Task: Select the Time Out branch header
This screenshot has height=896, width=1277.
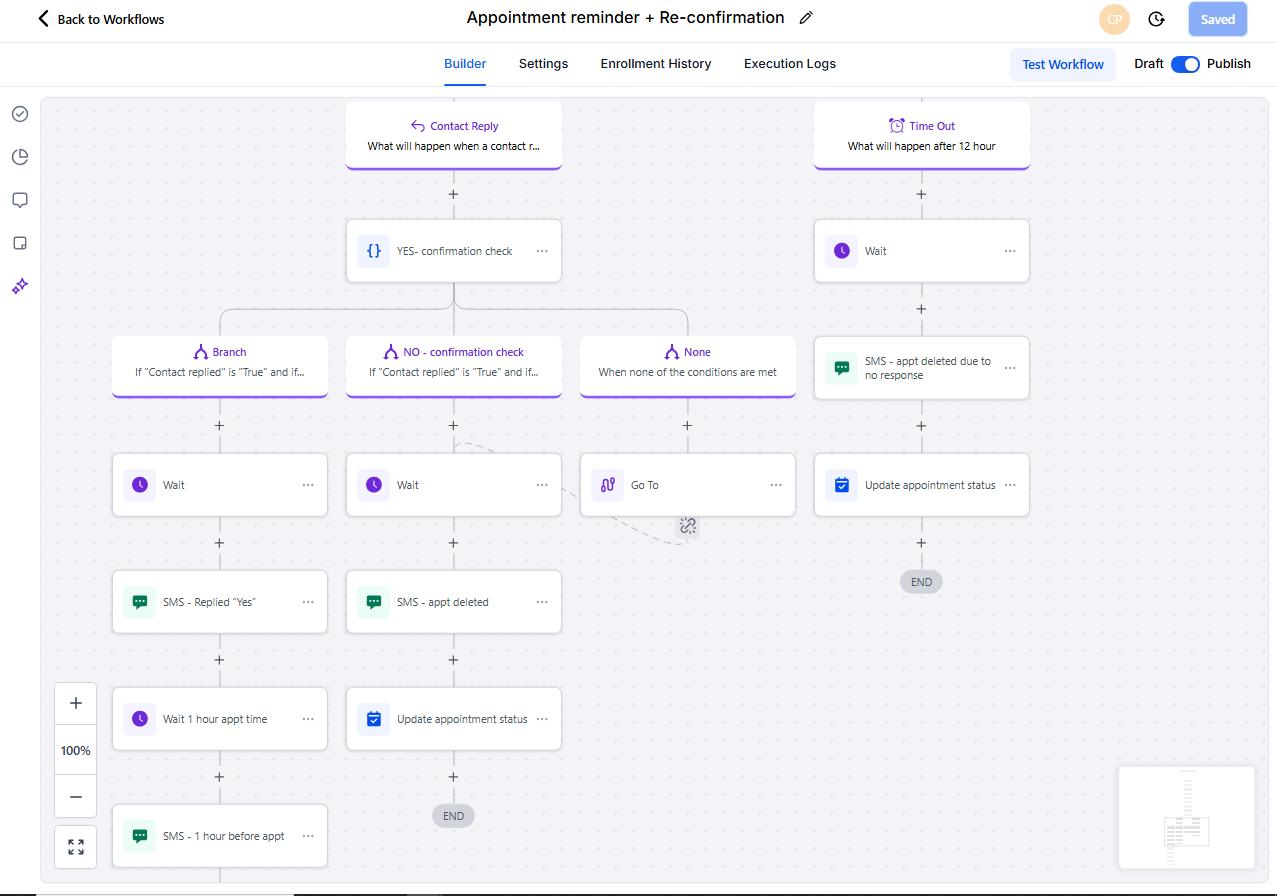Action: [x=922, y=136]
